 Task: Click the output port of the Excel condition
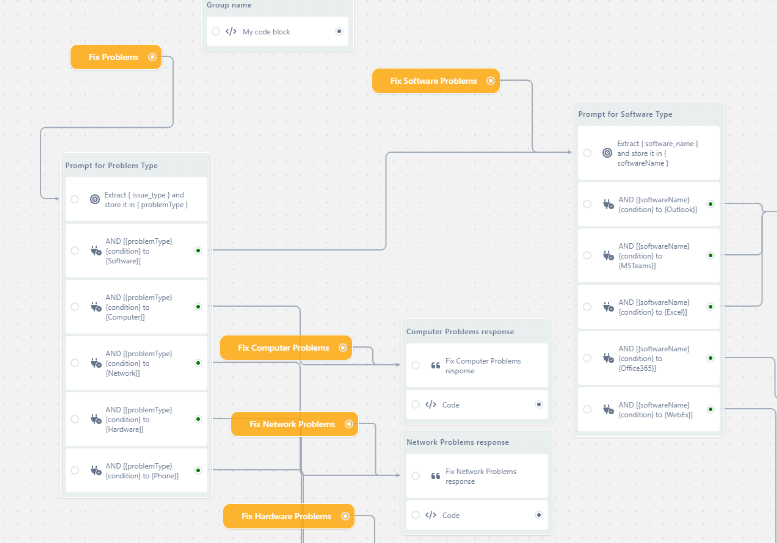point(710,307)
